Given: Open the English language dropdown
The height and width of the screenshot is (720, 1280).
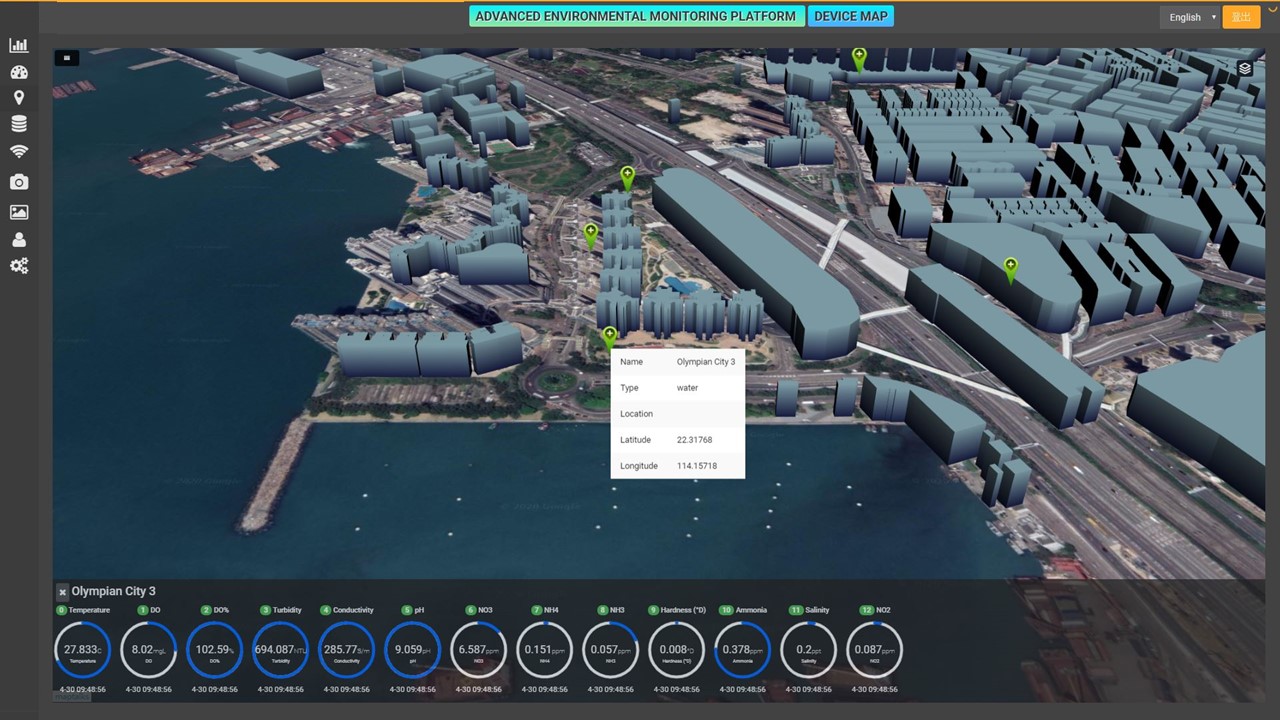Looking at the screenshot, I should pos(1190,17).
